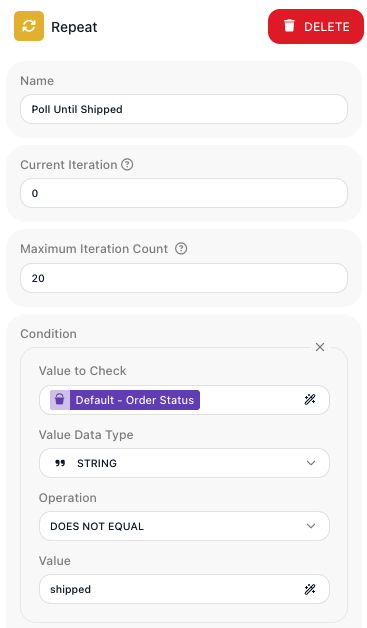Open the Current Iteration help tooltip icon
Screen dimensions: 367x628
pyautogui.click(x=127, y=165)
